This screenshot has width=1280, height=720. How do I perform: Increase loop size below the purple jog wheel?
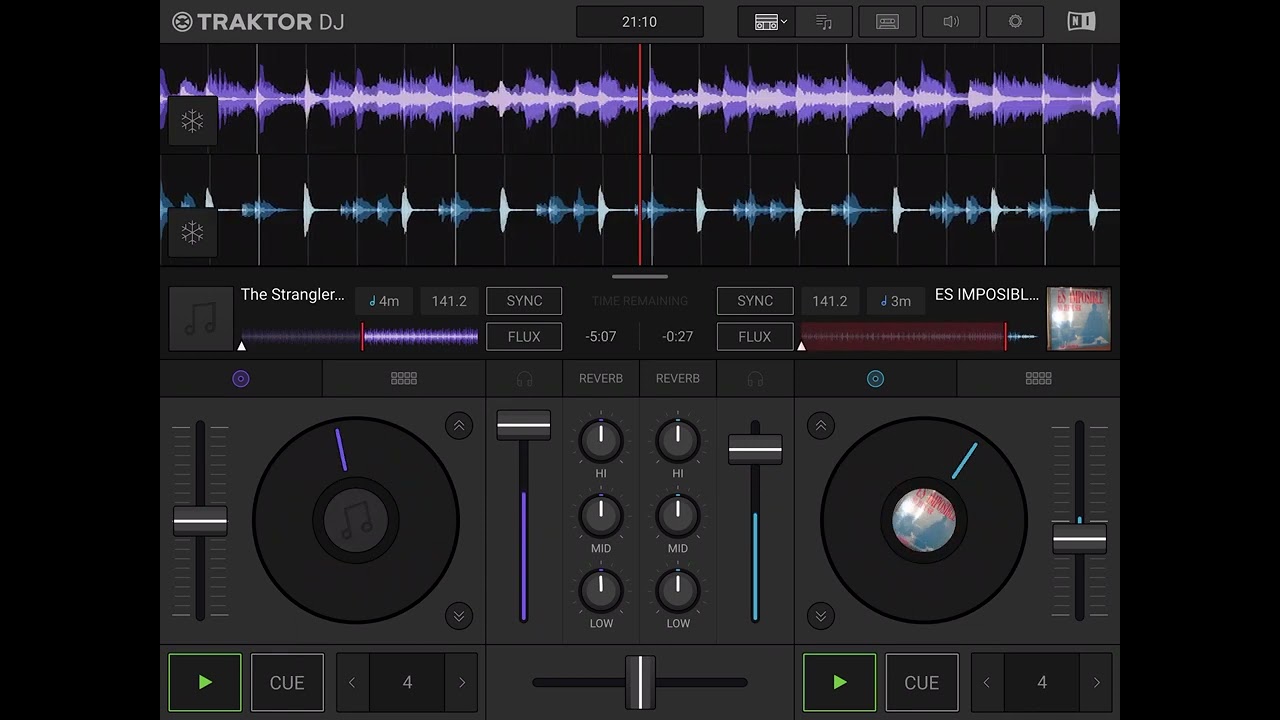(462, 682)
